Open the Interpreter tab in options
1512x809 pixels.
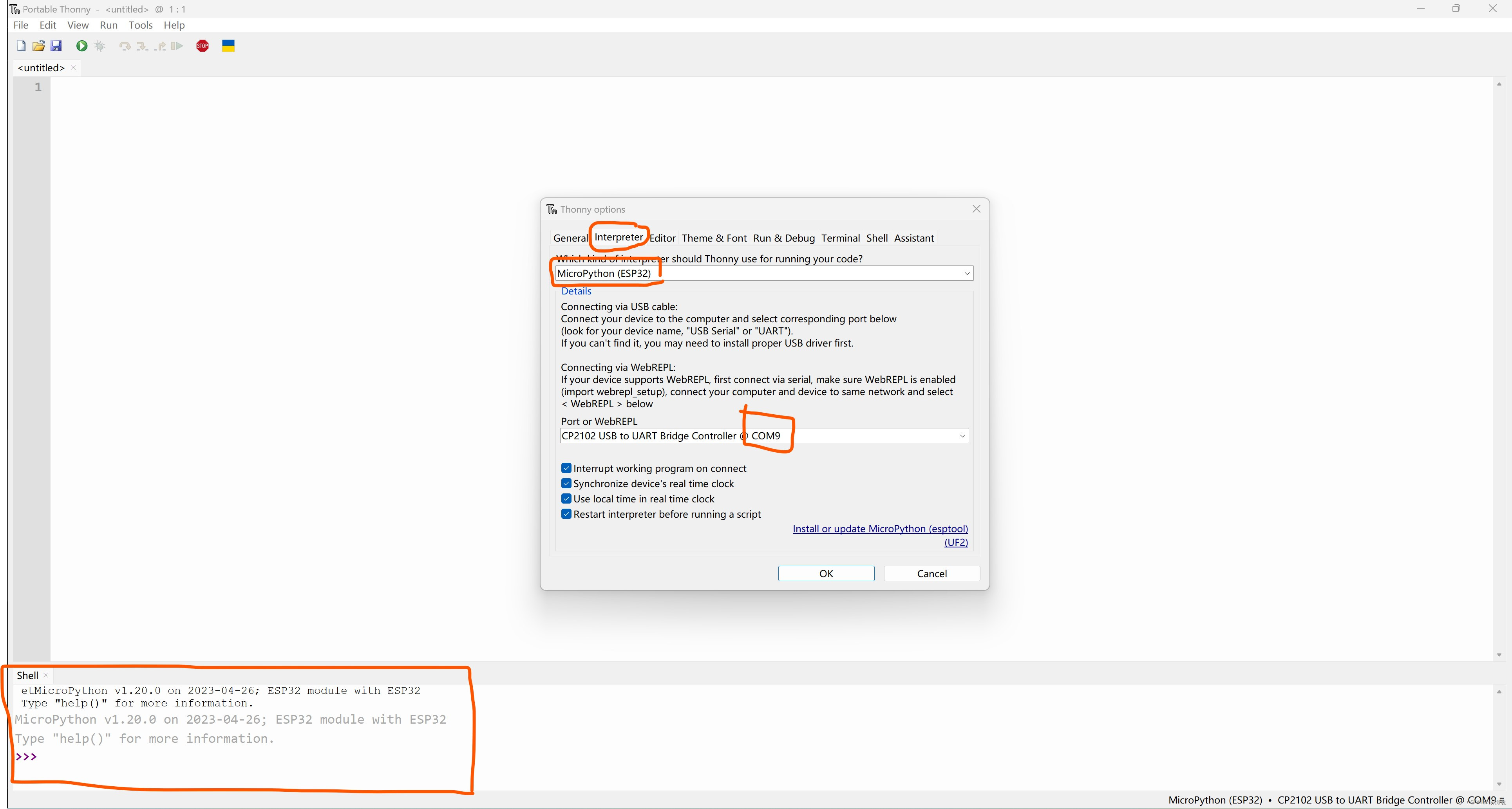pos(619,238)
